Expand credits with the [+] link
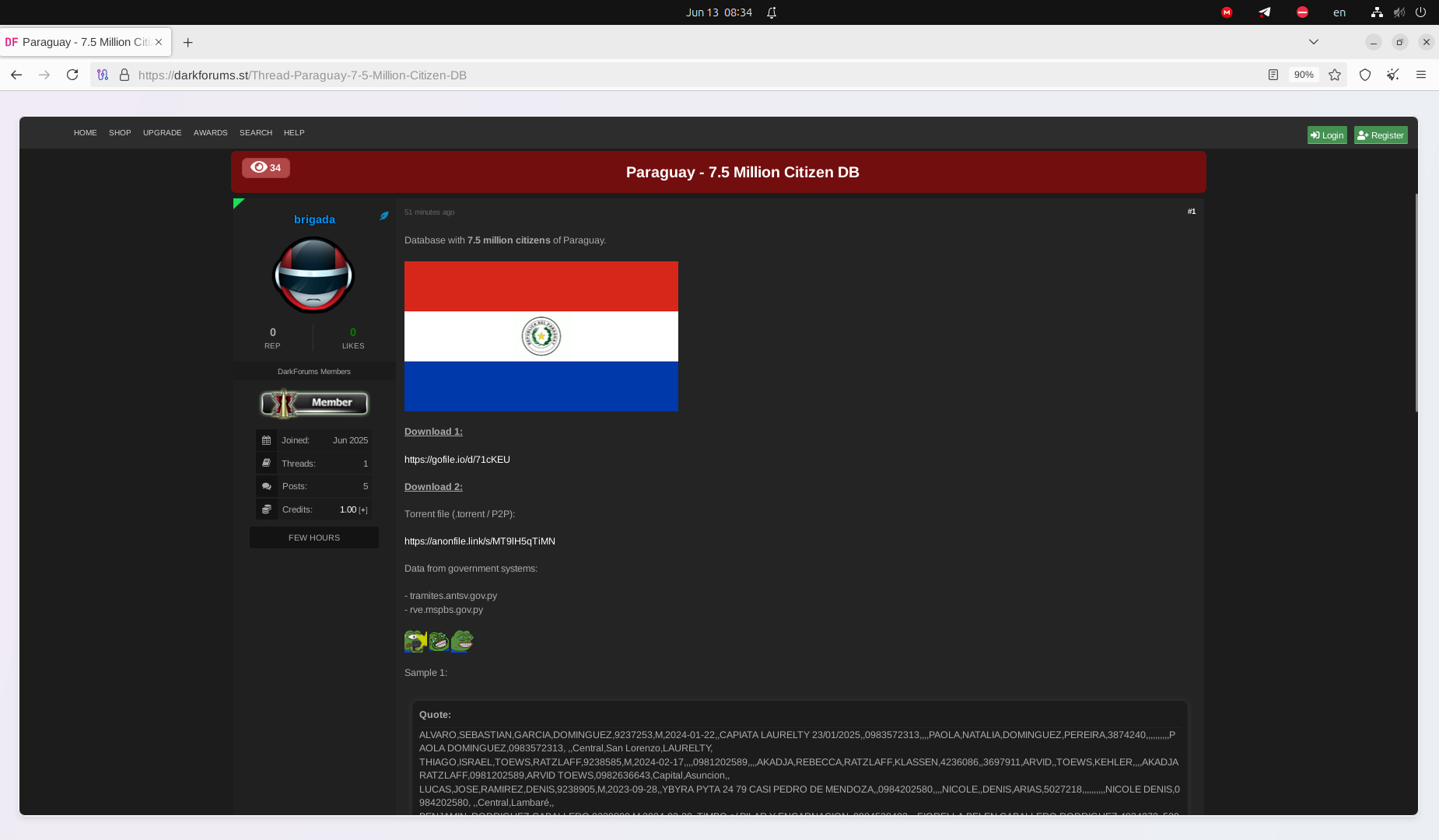This screenshot has height=840, width=1439. coord(363,510)
